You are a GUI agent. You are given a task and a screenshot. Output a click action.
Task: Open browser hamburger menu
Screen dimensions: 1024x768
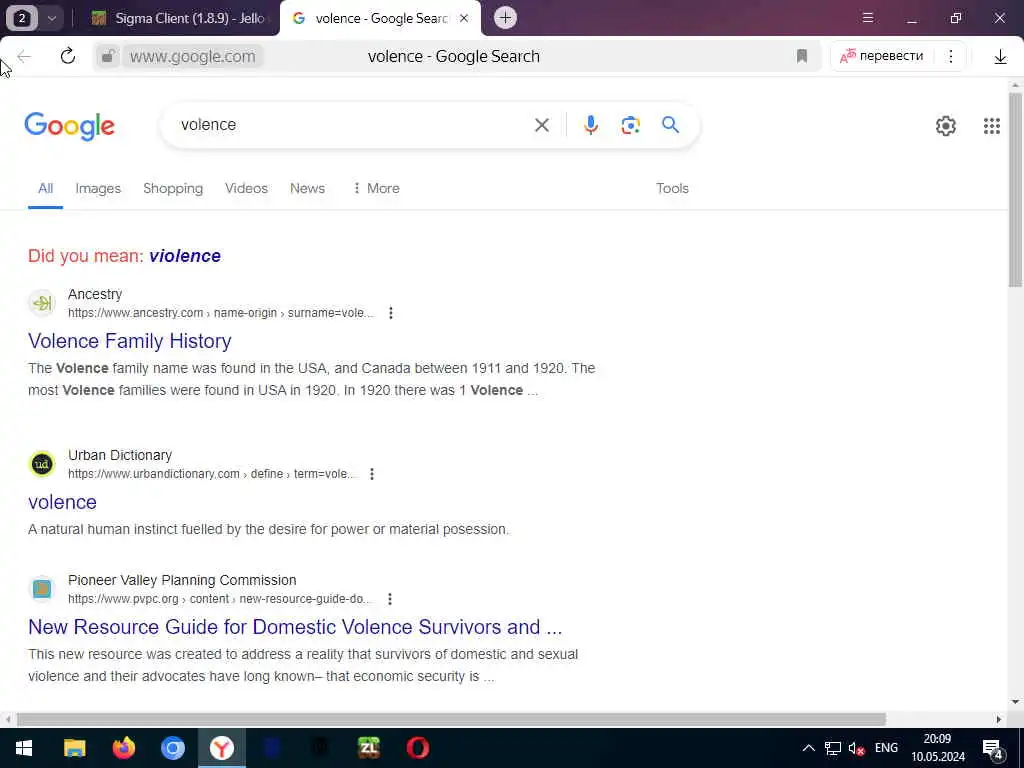coord(867,18)
